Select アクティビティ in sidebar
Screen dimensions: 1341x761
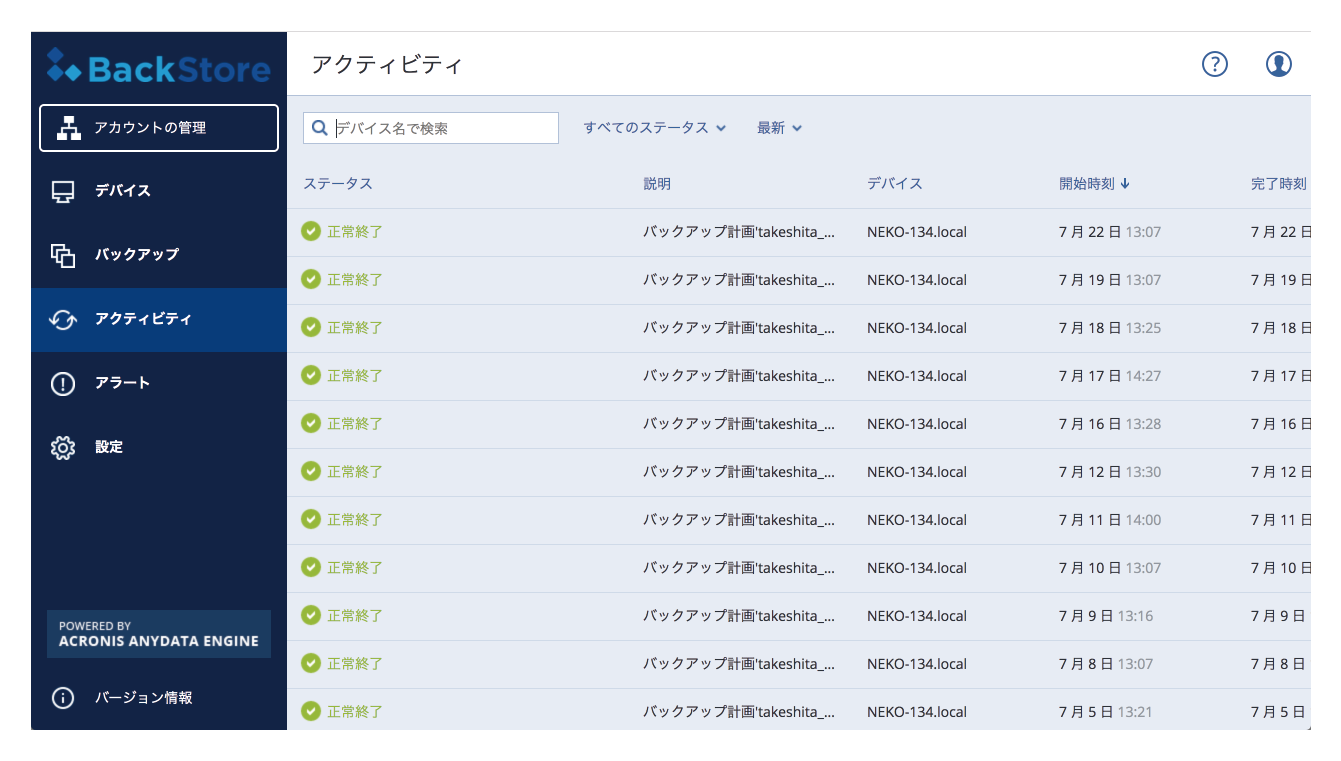159,320
